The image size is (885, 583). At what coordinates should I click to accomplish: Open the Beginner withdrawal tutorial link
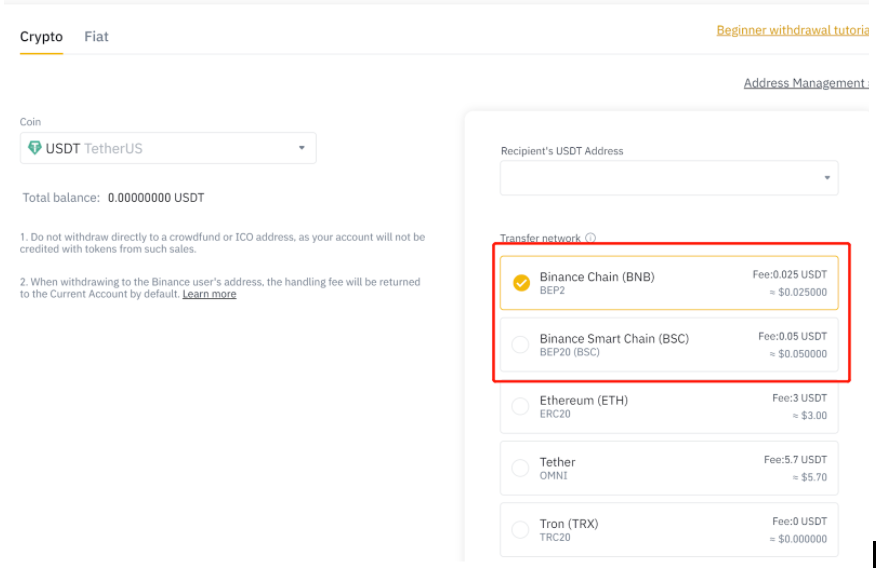point(792,30)
